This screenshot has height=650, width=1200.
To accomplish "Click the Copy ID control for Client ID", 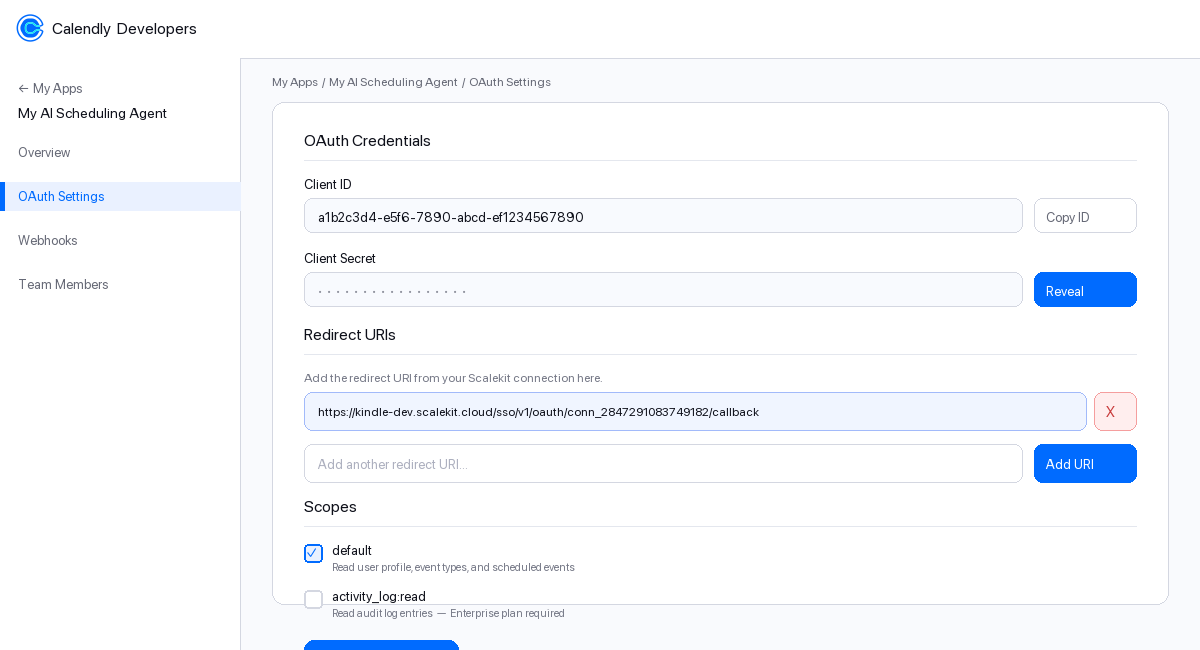I will click(x=1085, y=215).
